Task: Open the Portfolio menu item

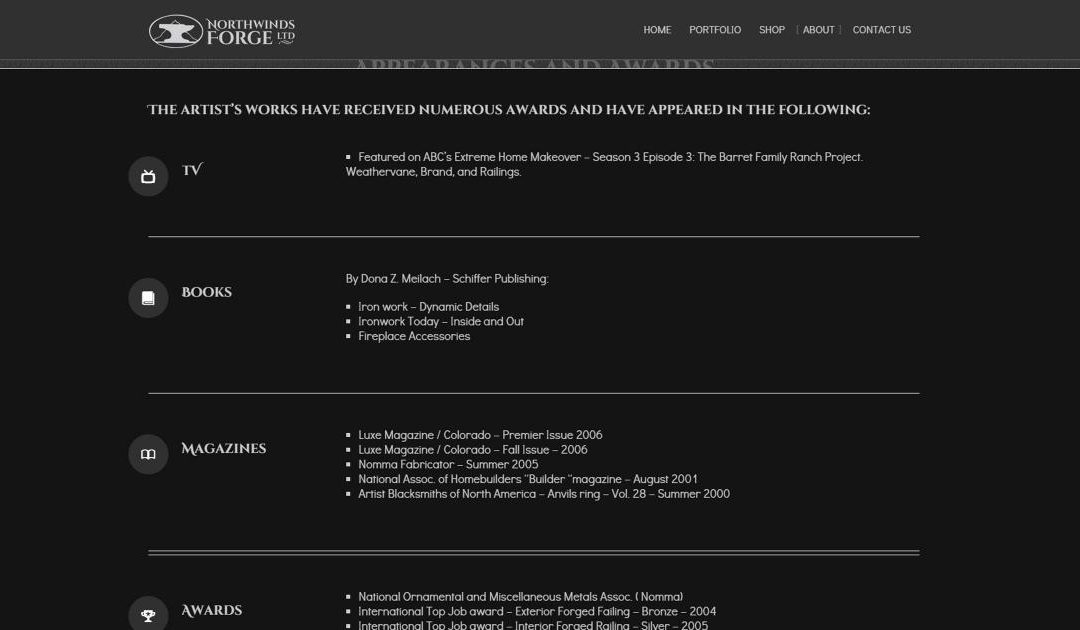Action: click(x=715, y=30)
